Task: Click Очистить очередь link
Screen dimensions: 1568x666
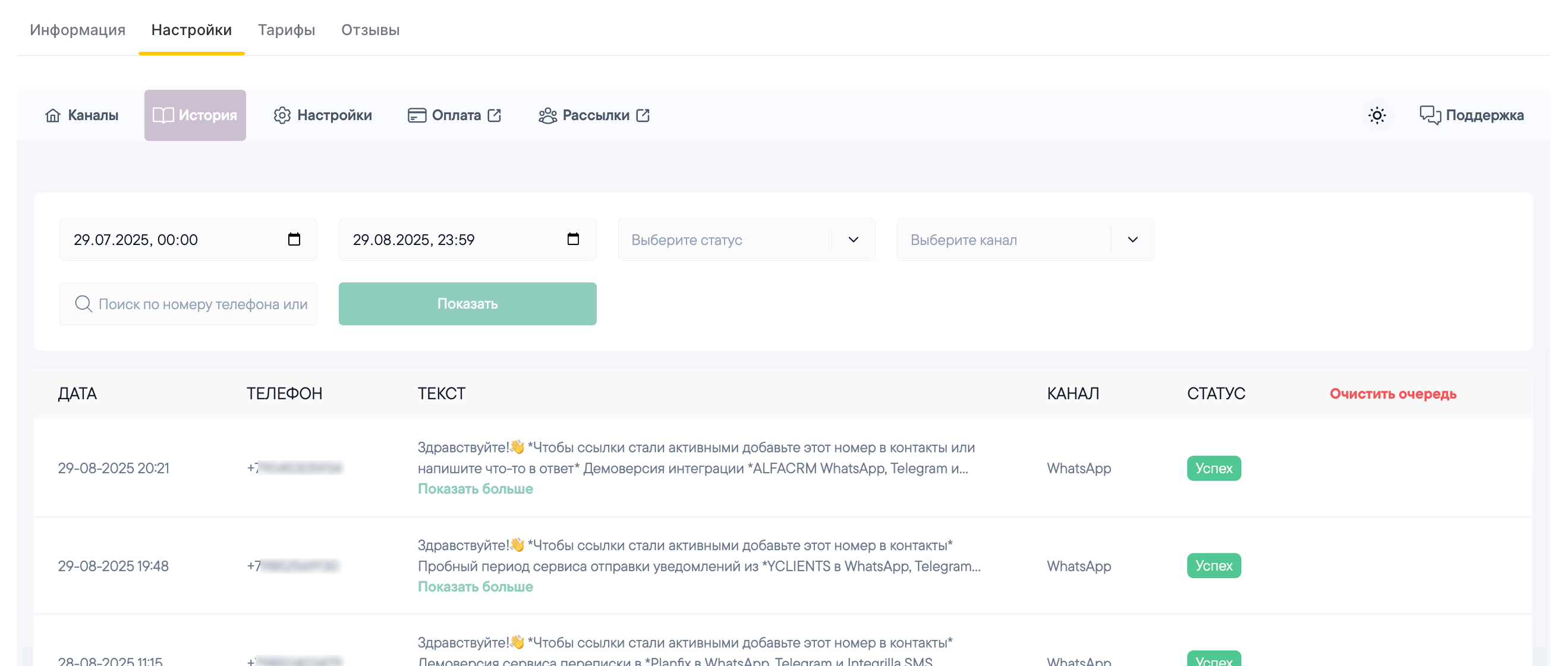Action: pos(1393,394)
